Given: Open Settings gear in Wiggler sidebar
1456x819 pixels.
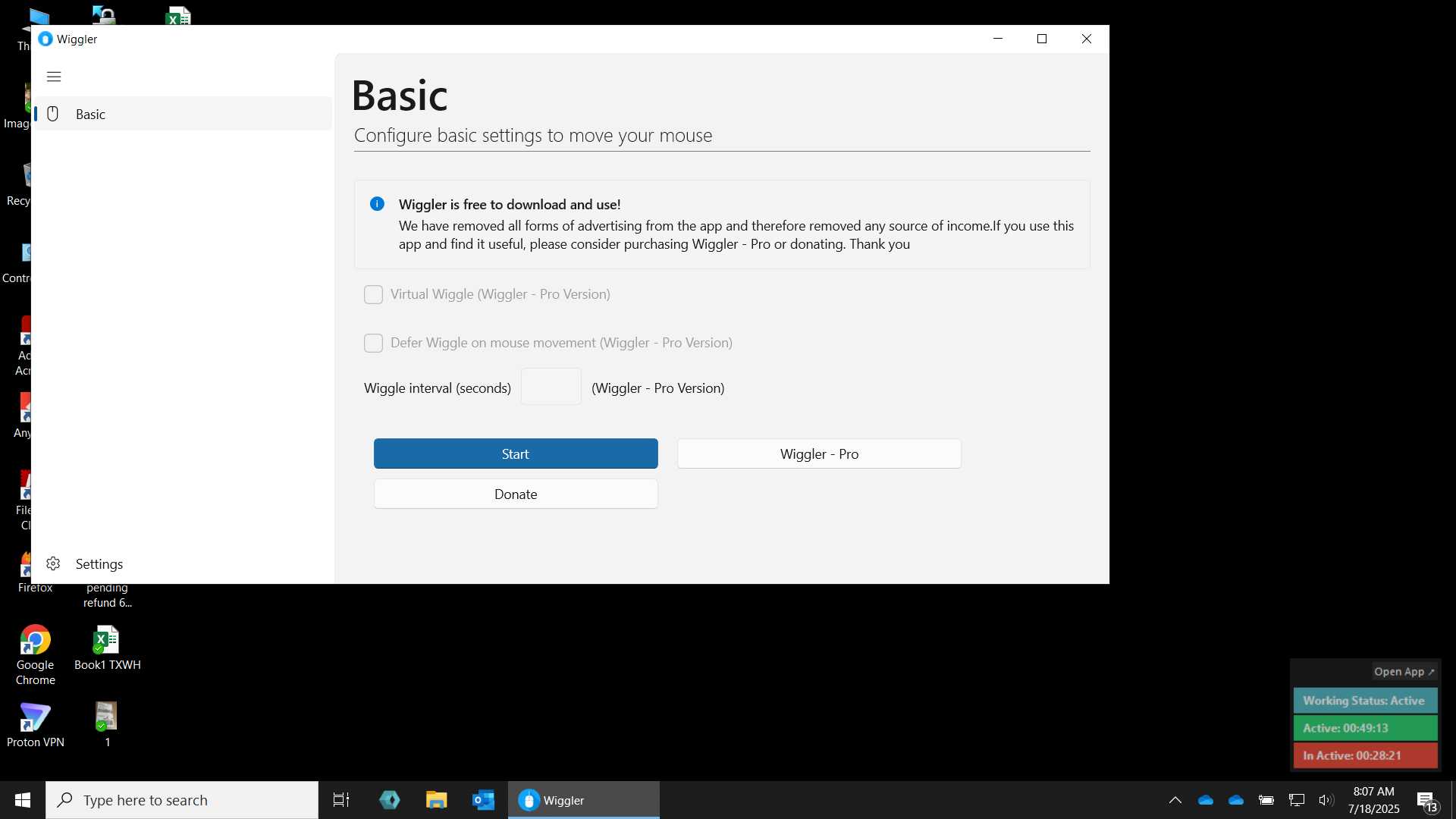Looking at the screenshot, I should [53, 563].
